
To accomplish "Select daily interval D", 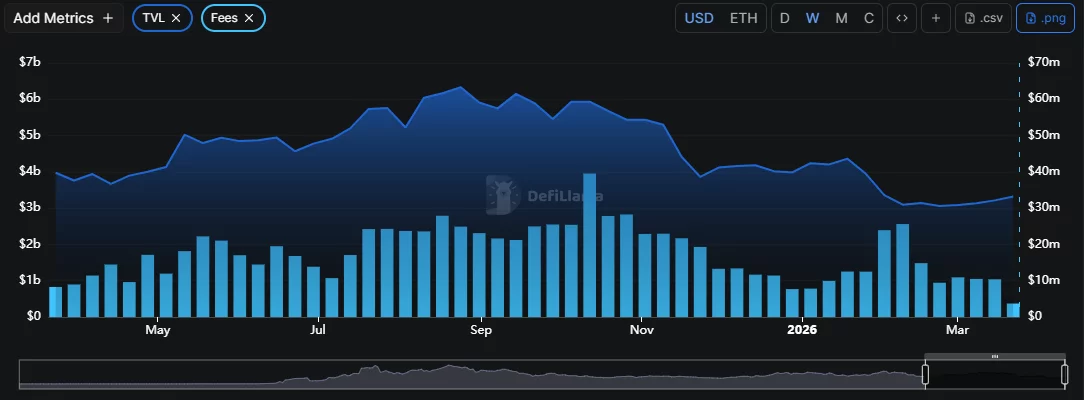I will [x=784, y=18].
